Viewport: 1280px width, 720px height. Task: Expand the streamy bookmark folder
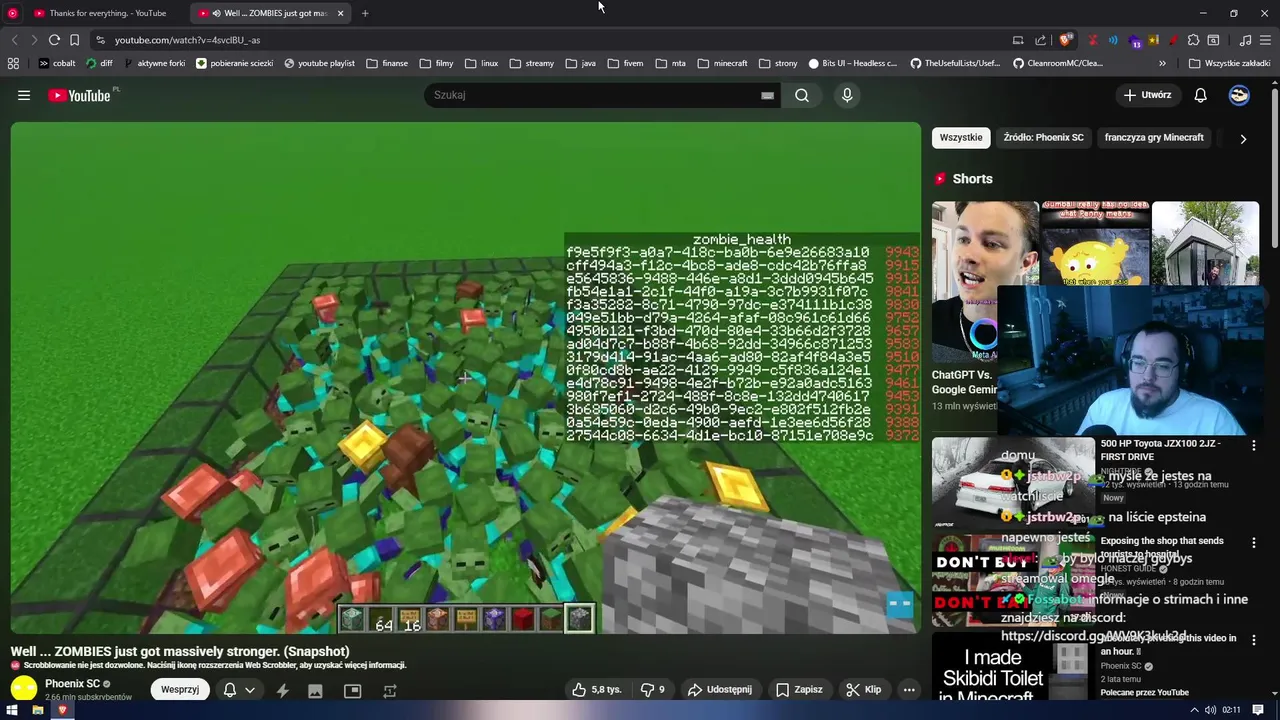(x=531, y=63)
